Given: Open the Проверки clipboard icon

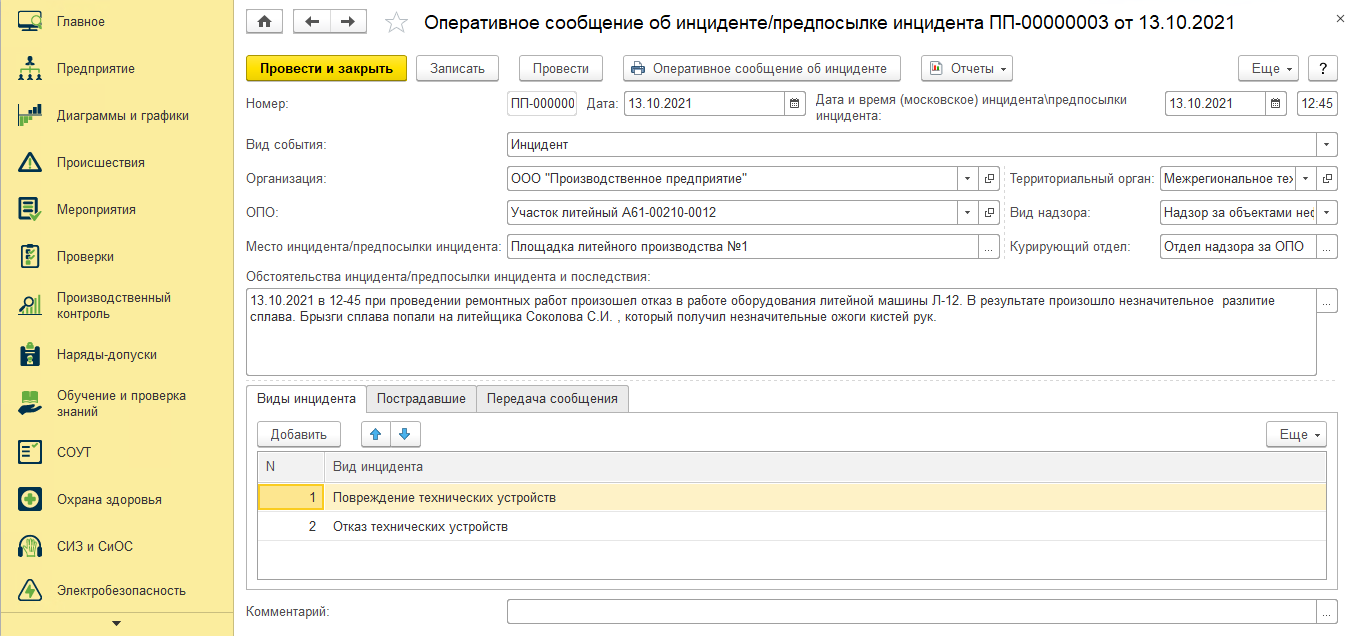Looking at the screenshot, I should click(30, 256).
